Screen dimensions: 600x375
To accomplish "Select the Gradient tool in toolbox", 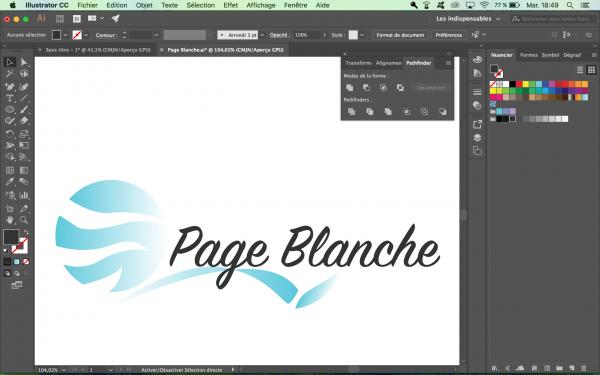I will tap(24, 170).
